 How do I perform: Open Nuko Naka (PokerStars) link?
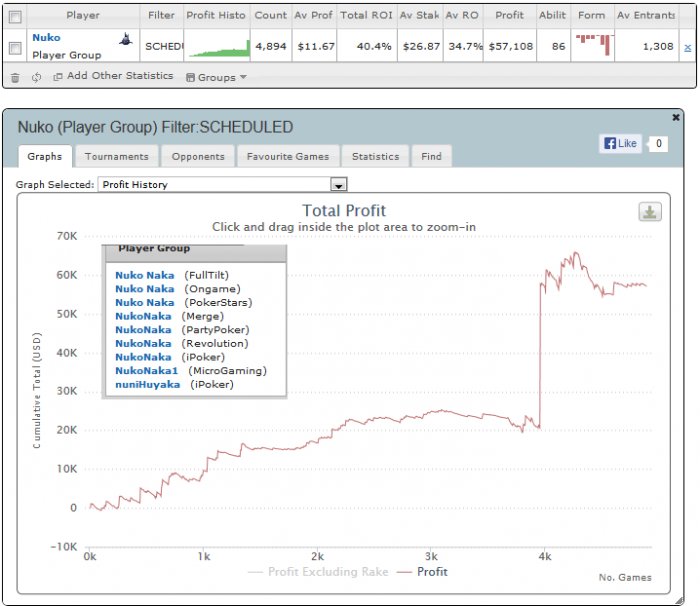(x=145, y=302)
